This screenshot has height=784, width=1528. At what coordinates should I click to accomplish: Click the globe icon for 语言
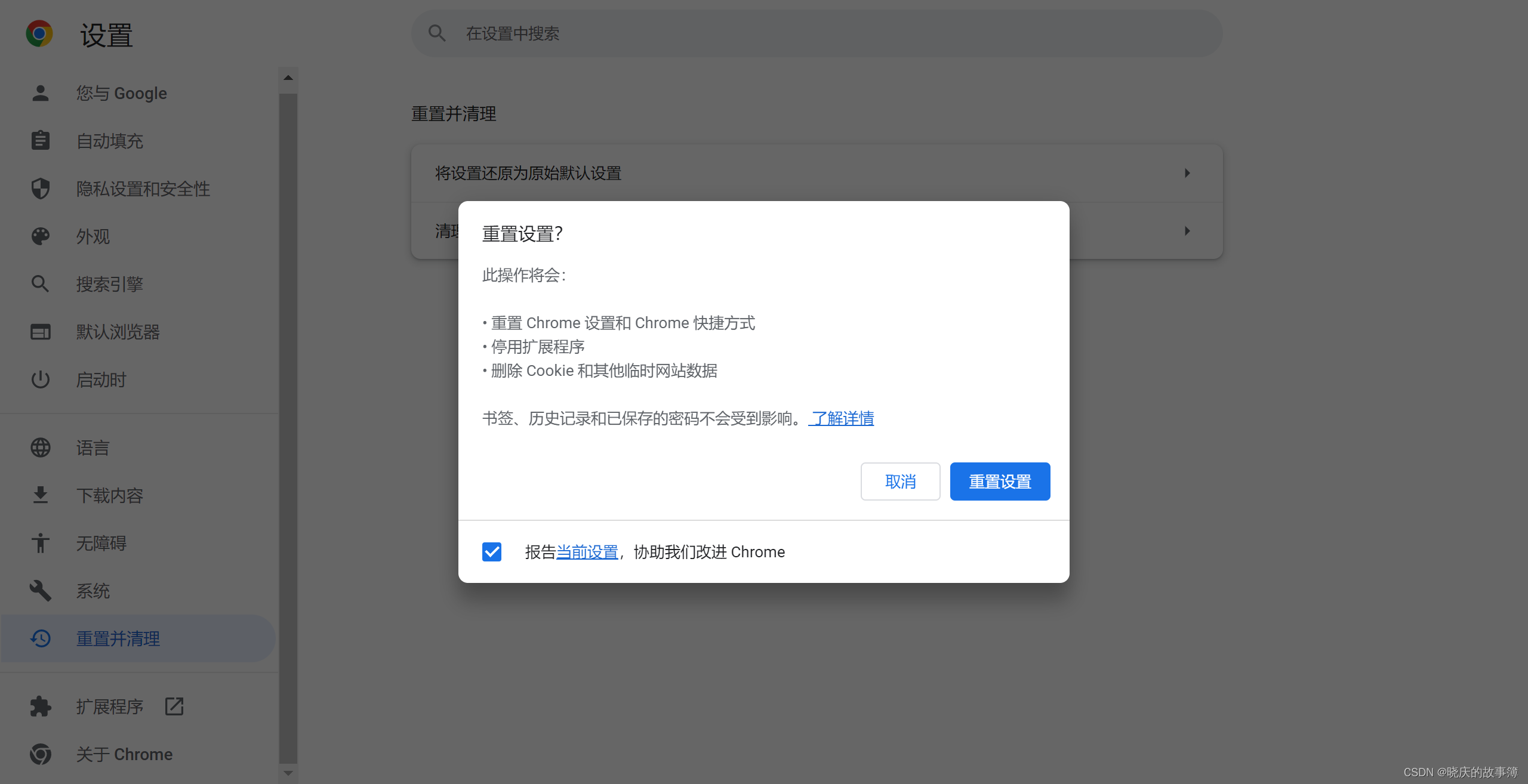(40, 447)
